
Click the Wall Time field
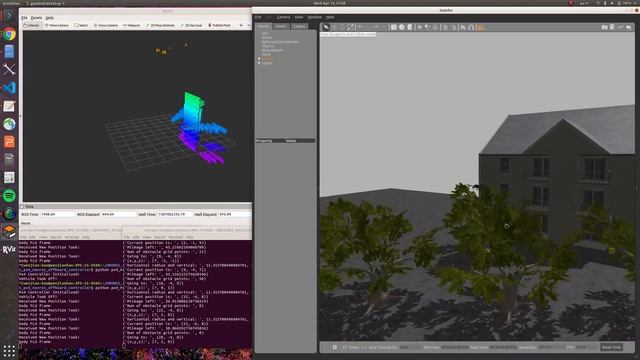pos(175,214)
